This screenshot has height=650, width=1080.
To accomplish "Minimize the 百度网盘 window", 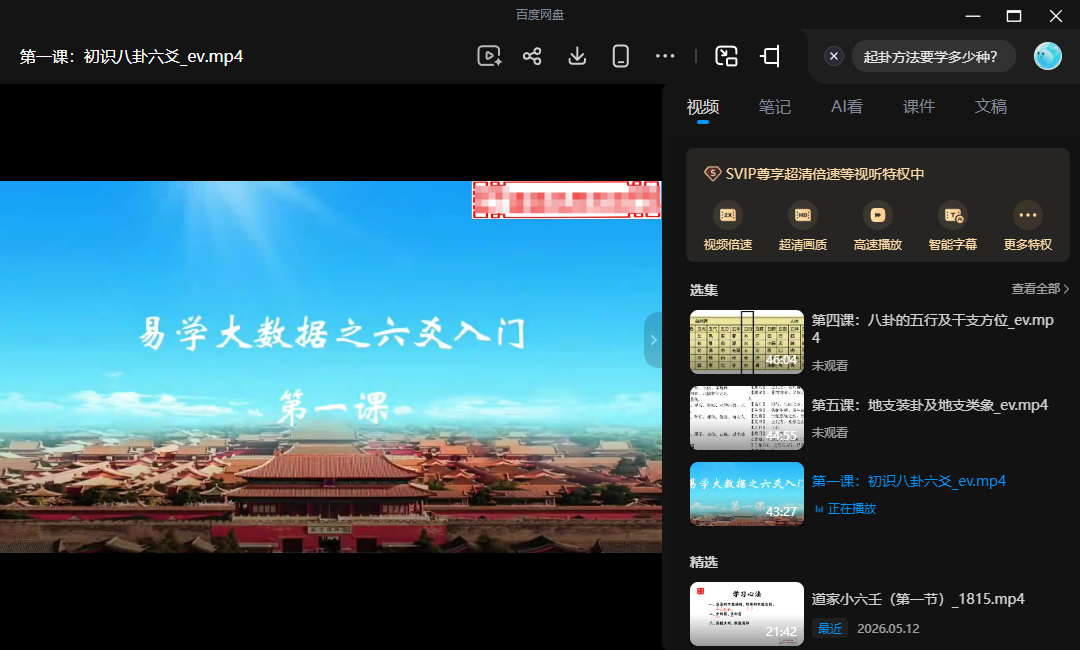I will [973, 16].
